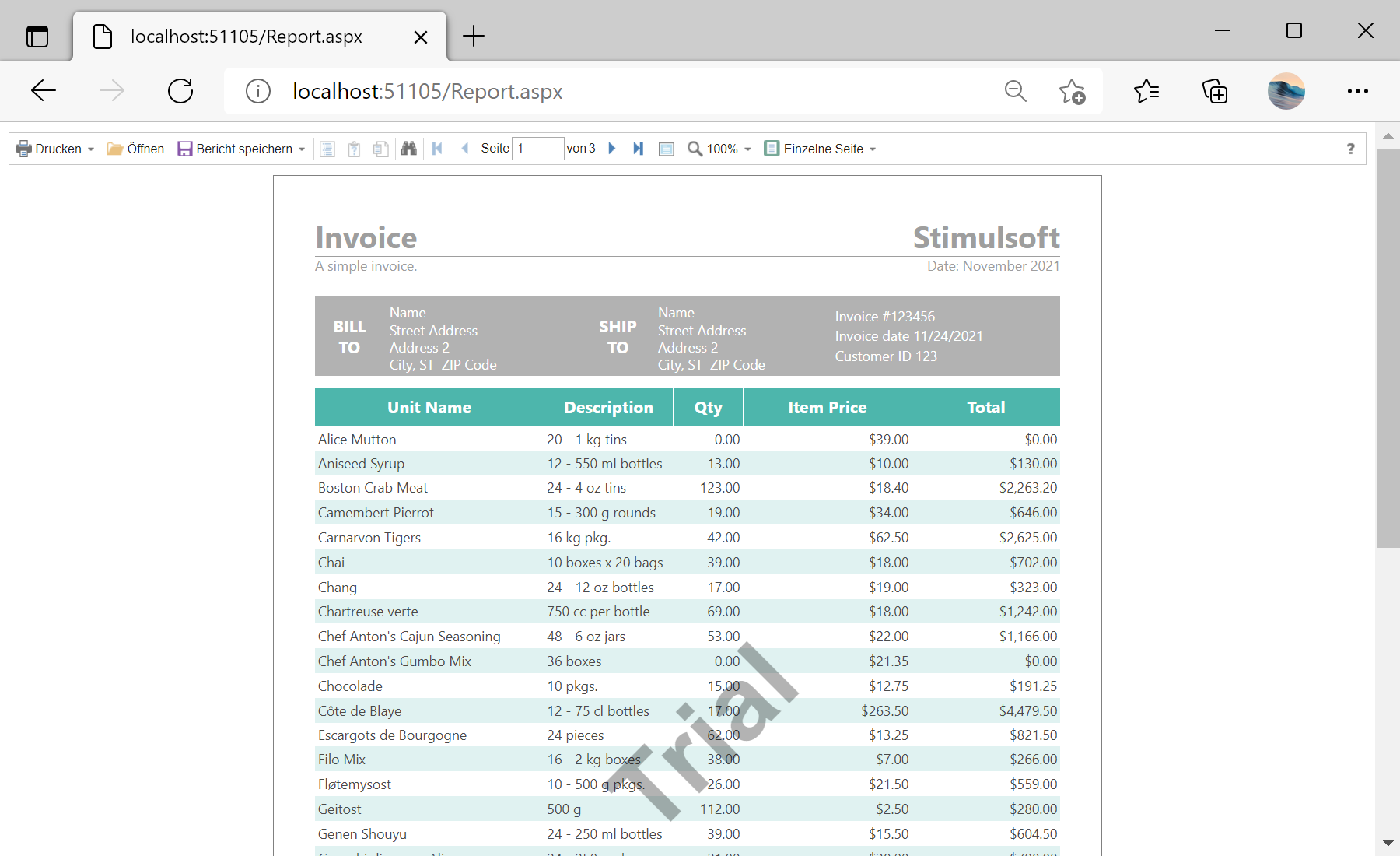The width and height of the screenshot is (1400, 856).
Task: Click the 10 boxes x 20 bags description
Action: (605, 563)
